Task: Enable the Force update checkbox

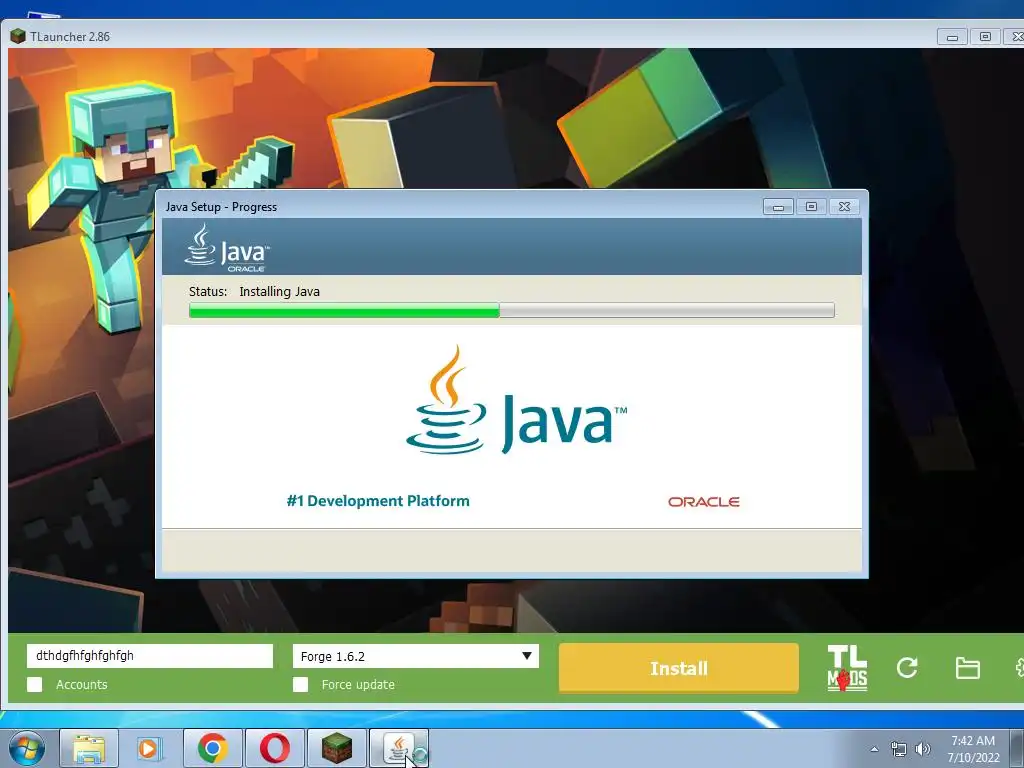Action: [x=300, y=684]
